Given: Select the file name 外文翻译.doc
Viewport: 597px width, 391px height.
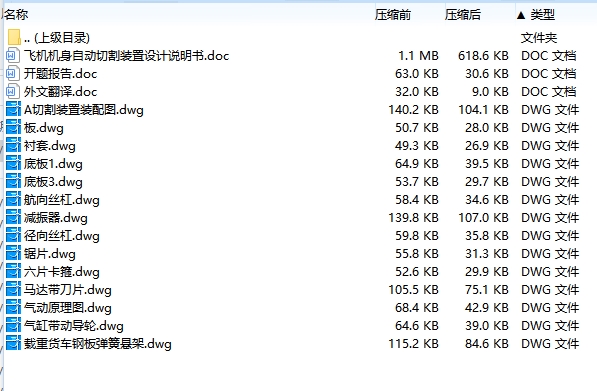Looking at the screenshot, I should (x=61, y=92).
